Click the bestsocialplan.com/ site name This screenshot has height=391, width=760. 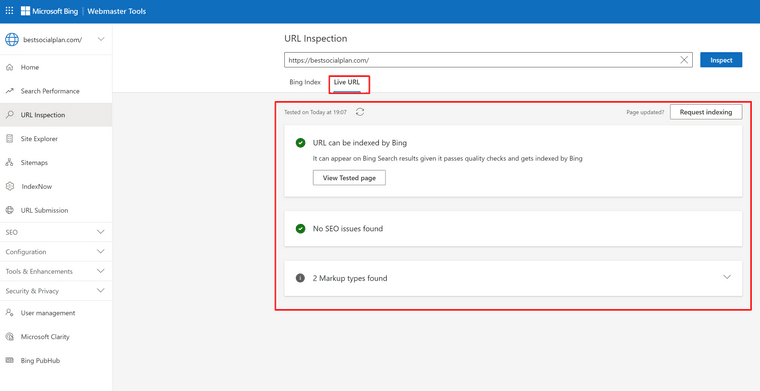52,40
